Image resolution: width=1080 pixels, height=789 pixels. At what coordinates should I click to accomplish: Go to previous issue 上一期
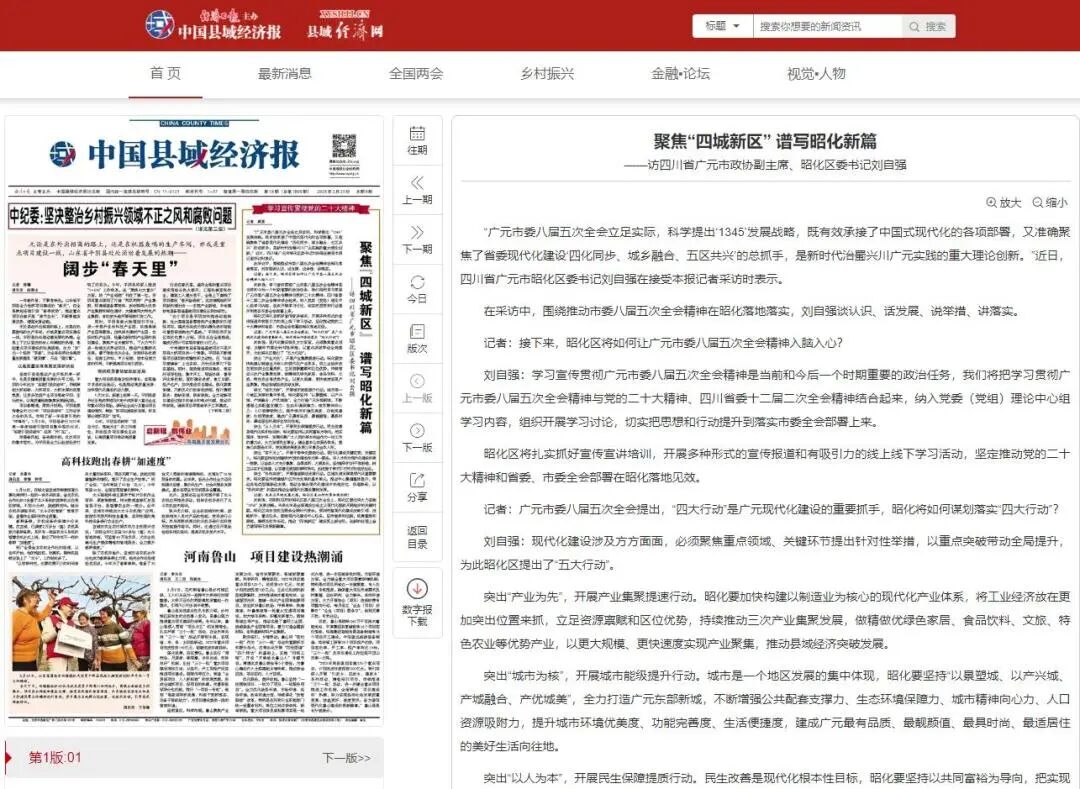[x=417, y=190]
